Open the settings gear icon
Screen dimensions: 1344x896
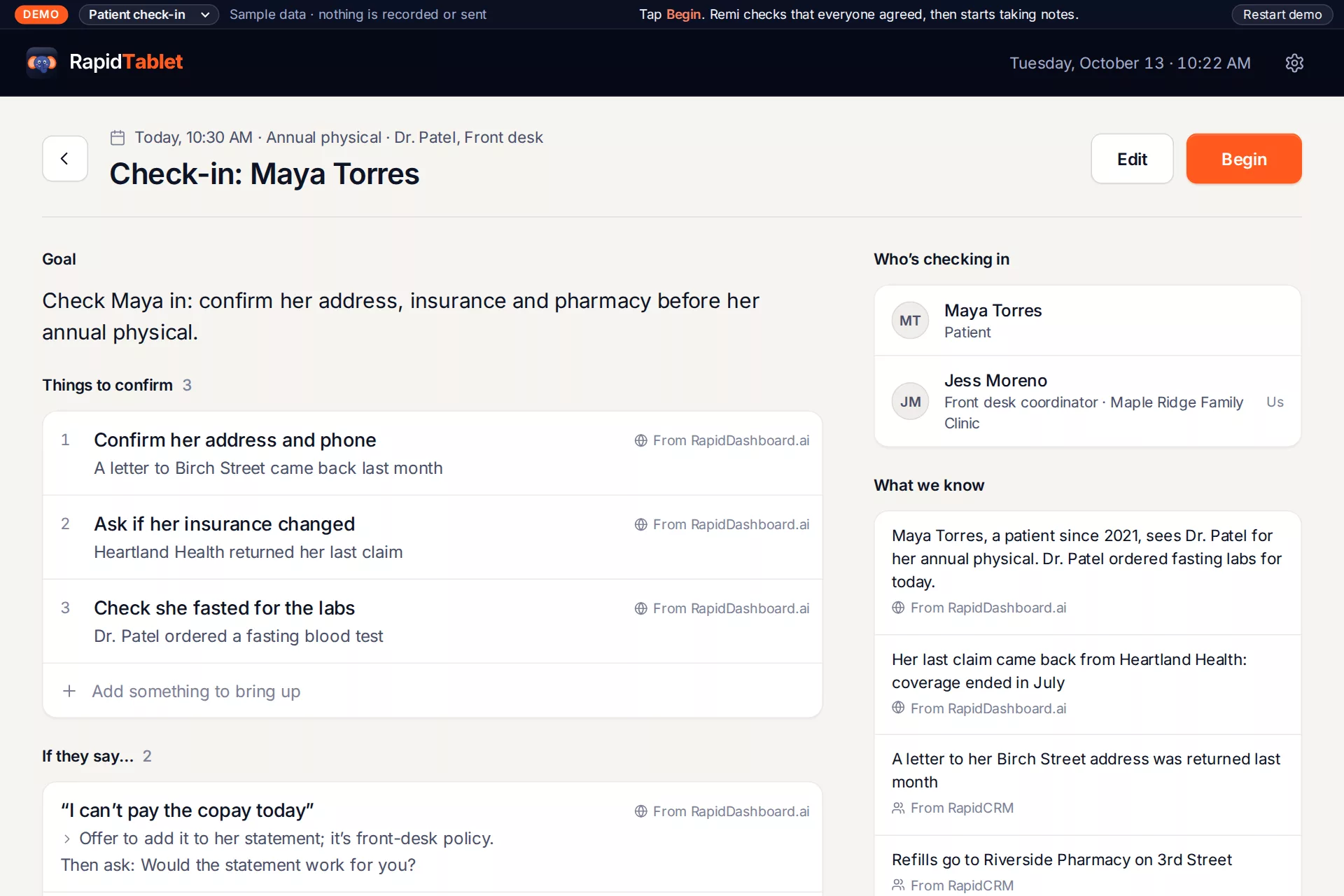coord(1294,63)
